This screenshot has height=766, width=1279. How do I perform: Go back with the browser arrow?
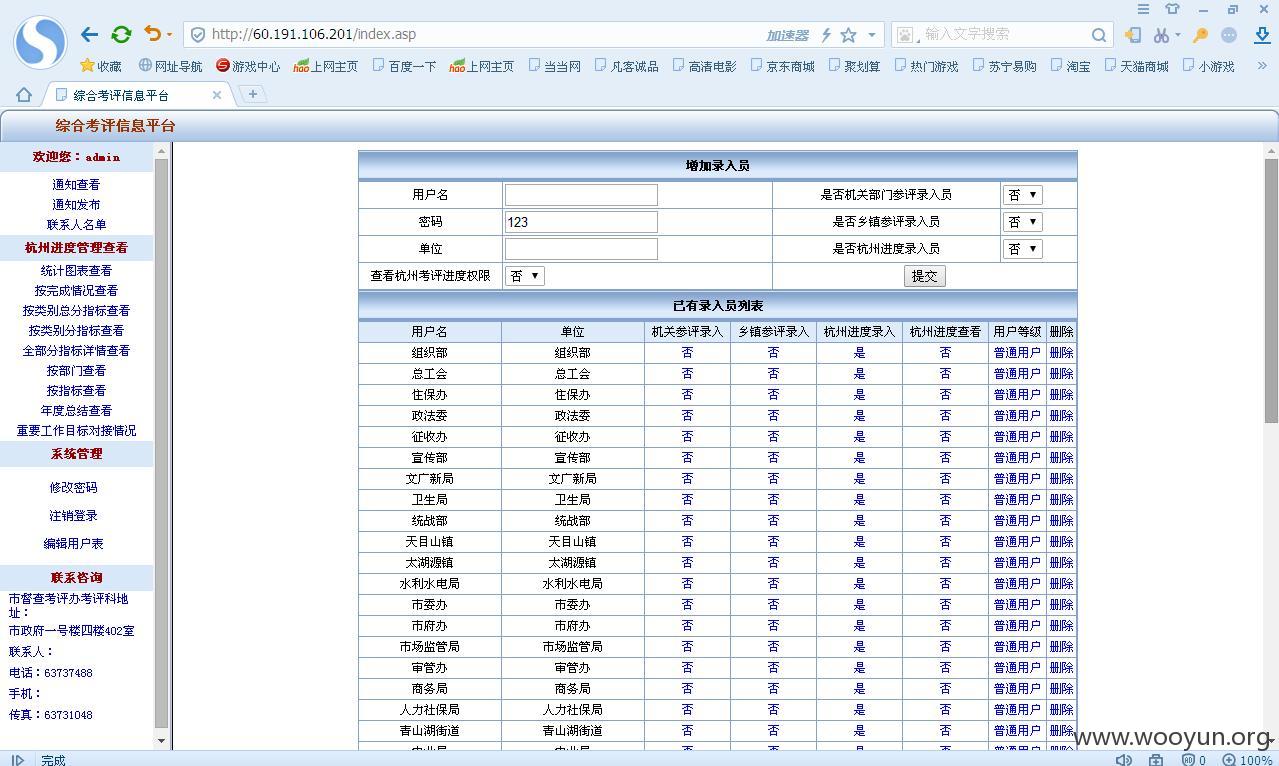point(90,34)
